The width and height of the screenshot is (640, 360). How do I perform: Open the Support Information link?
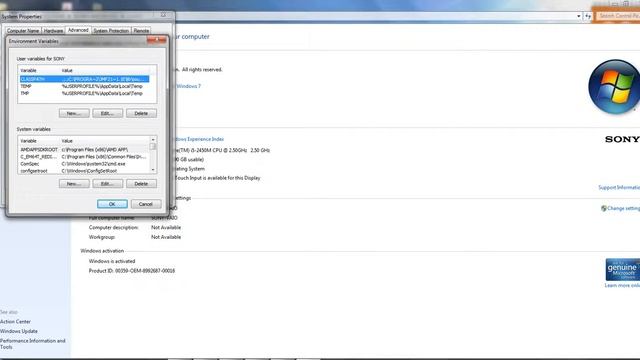(x=619, y=187)
